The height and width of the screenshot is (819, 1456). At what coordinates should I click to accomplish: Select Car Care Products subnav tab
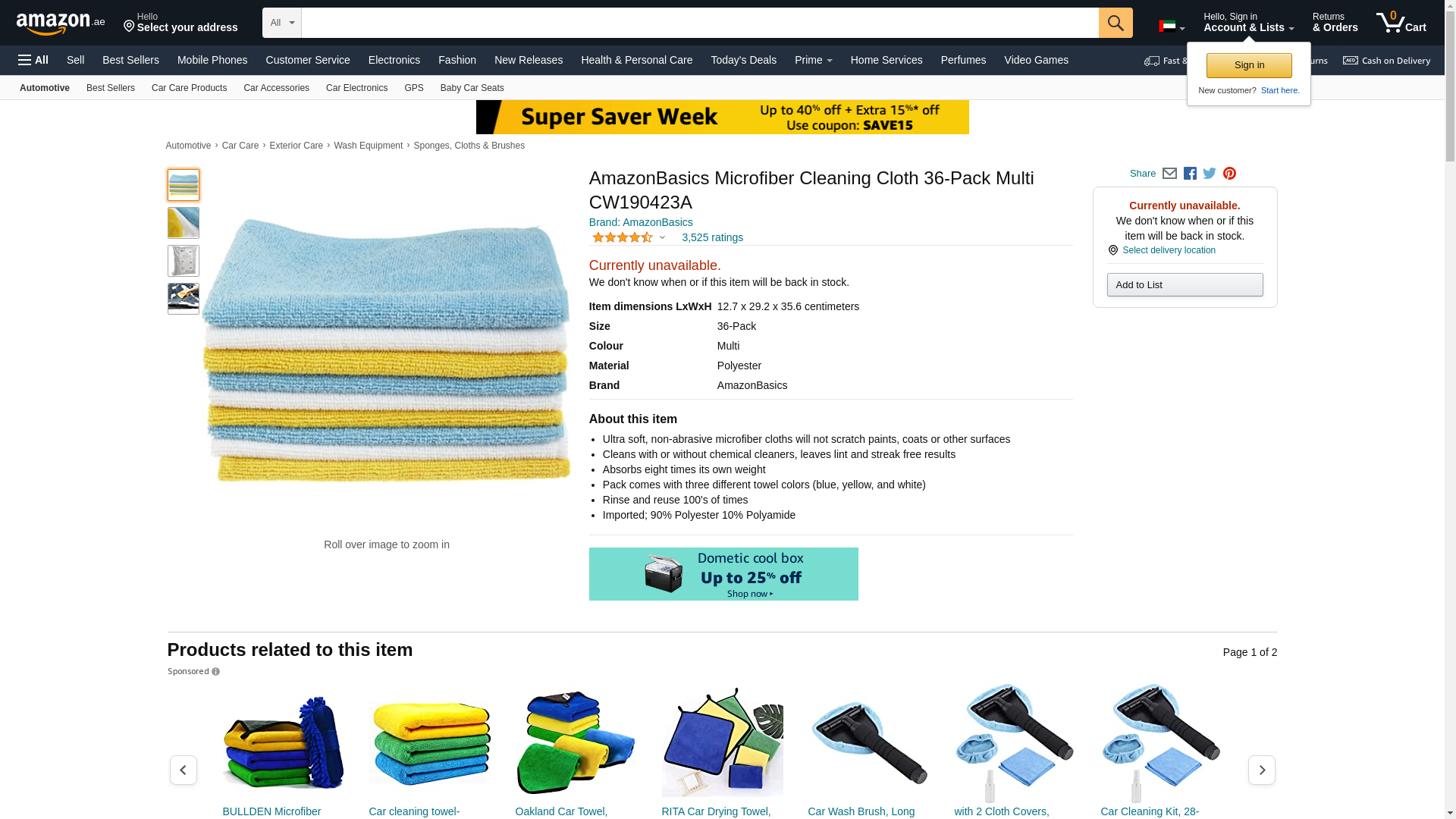pyautogui.click(x=189, y=88)
